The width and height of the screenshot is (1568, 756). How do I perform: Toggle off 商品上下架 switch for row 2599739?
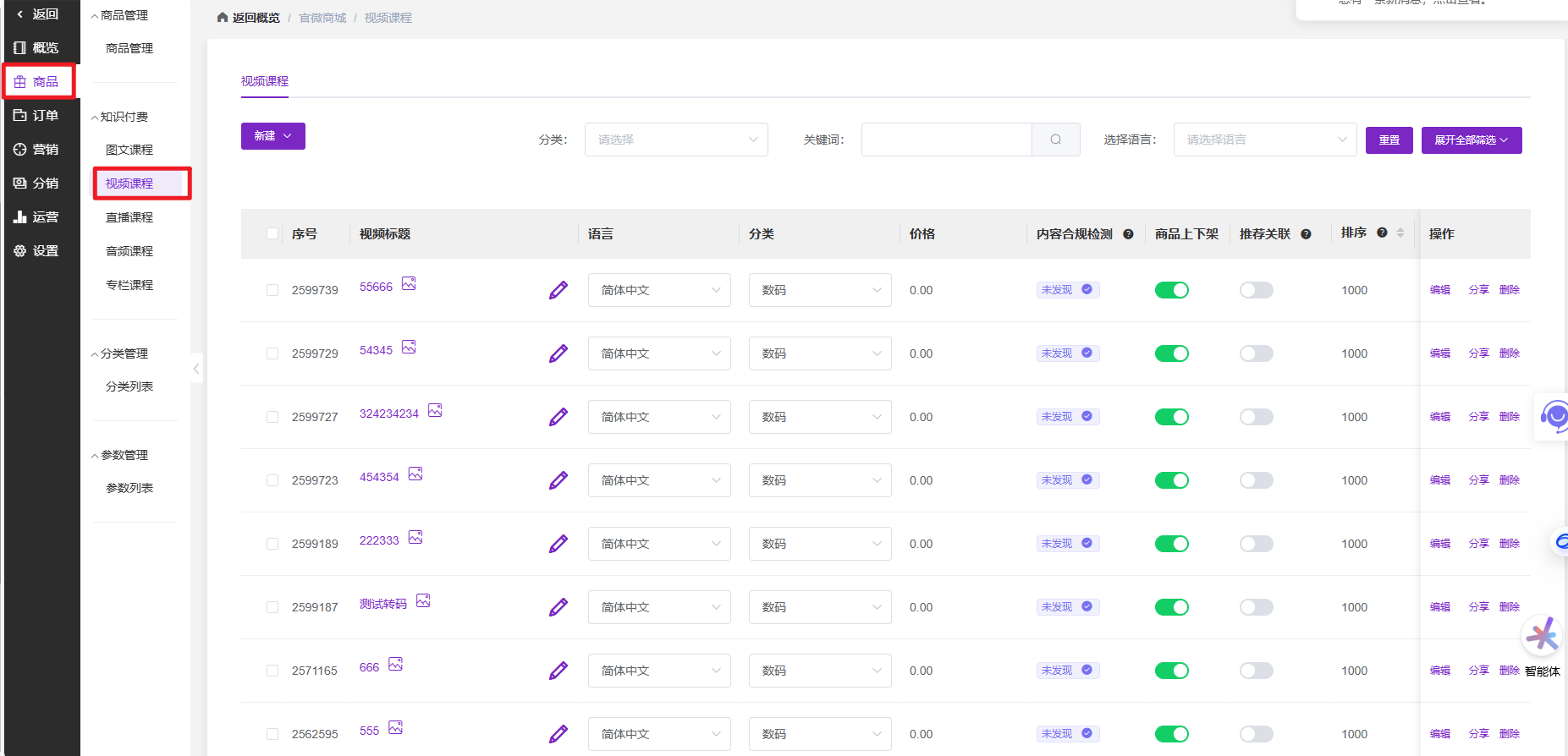click(1171, 290)
